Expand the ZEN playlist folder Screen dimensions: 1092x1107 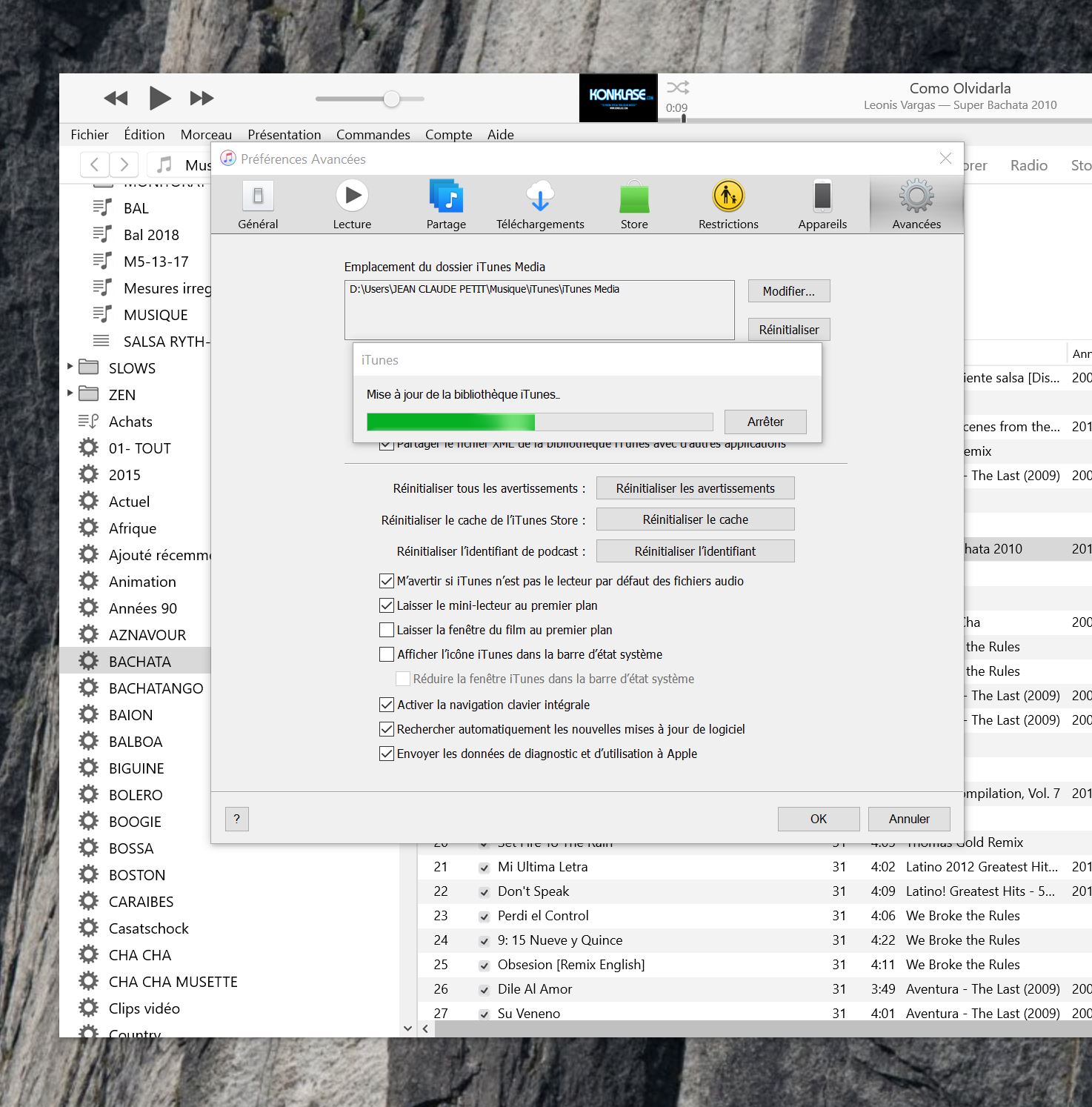pyautogui.click(x=70, y=393)
